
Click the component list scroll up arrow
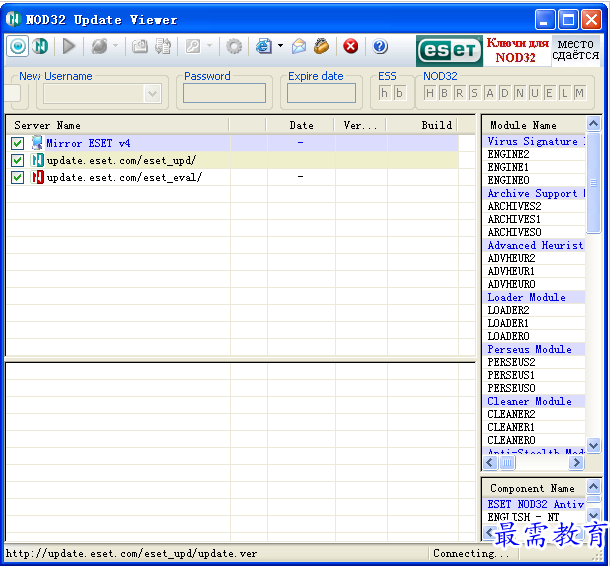pyautogui.click(x=593, y=487)
